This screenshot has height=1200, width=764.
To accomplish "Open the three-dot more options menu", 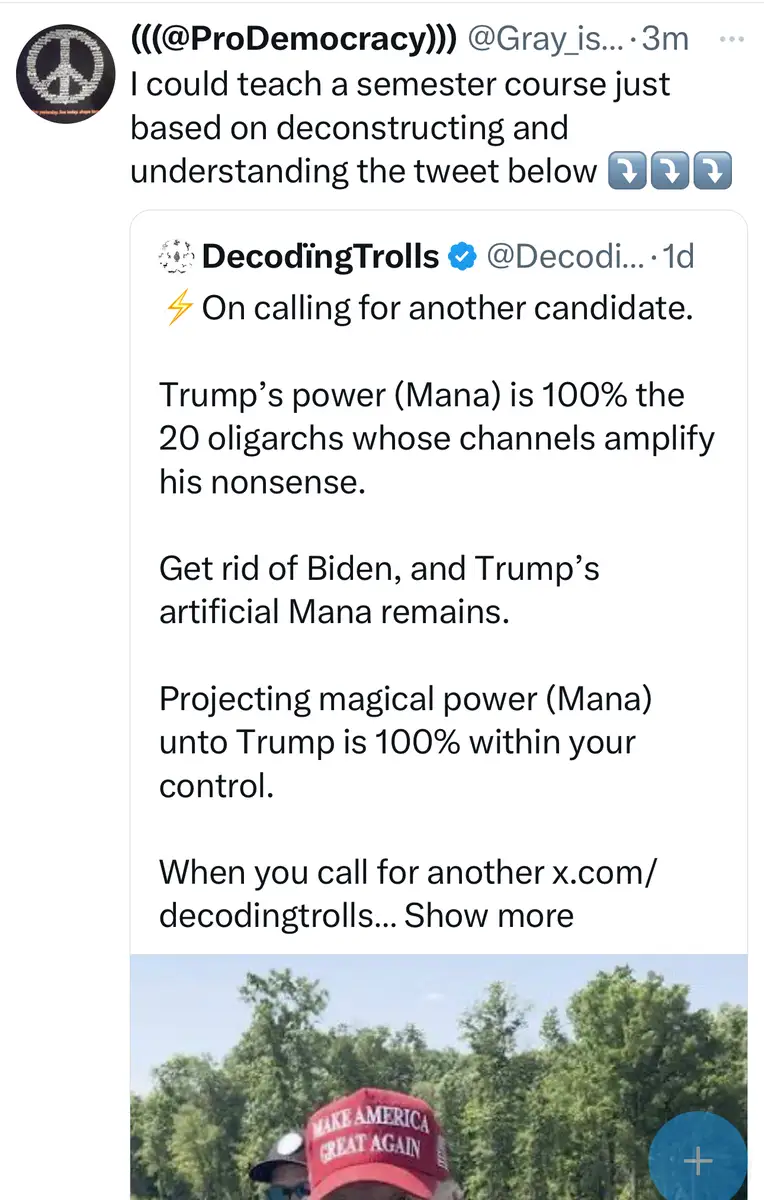I will pyautogui.click(x=732, y=40).
